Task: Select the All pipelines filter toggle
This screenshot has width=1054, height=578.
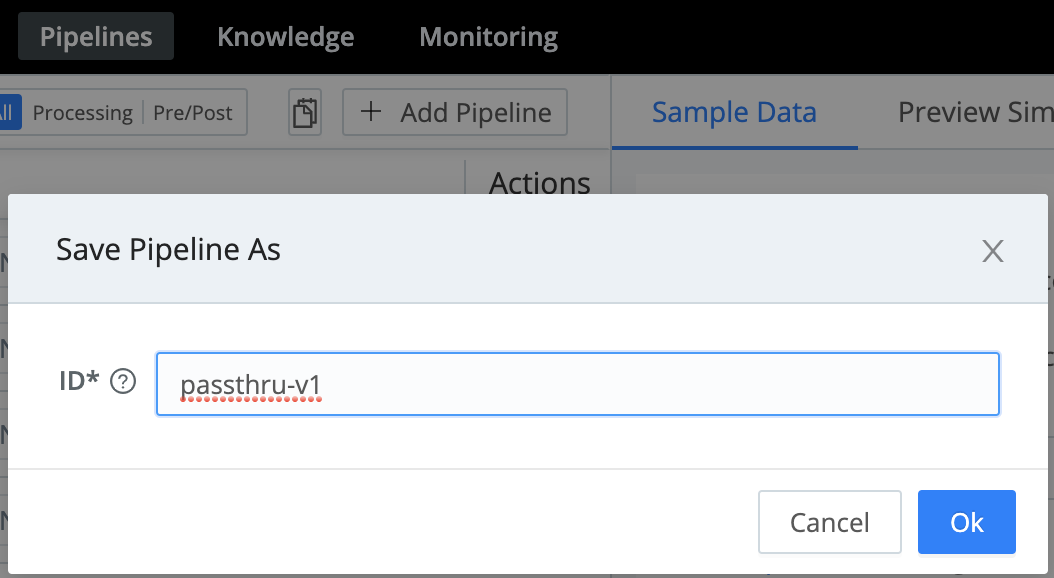Action: 6,113
